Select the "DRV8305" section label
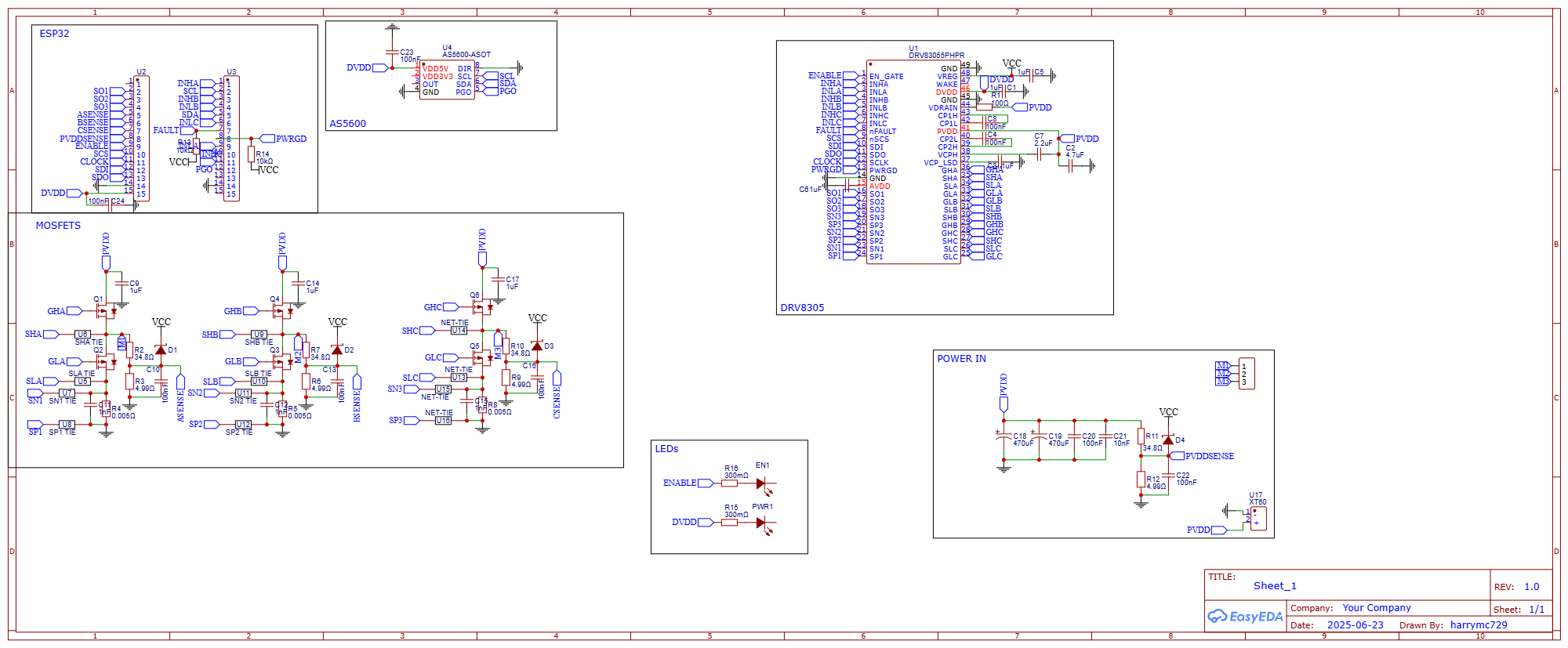Screen dimensions: 1568x648 (802, 308)
